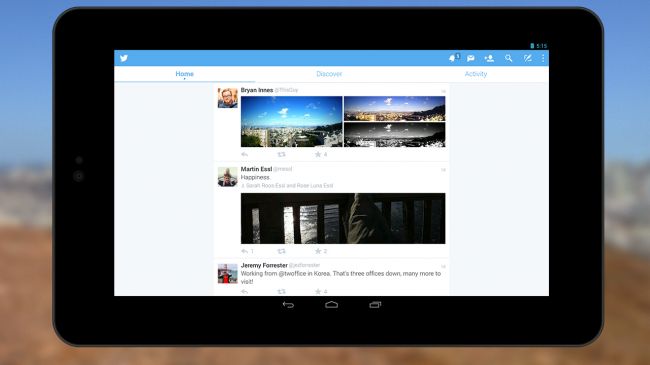Viewport: 650px width, 365px height.
Task: Compose a new tweet
Action: pyautogui.click(x=527, y=58)
